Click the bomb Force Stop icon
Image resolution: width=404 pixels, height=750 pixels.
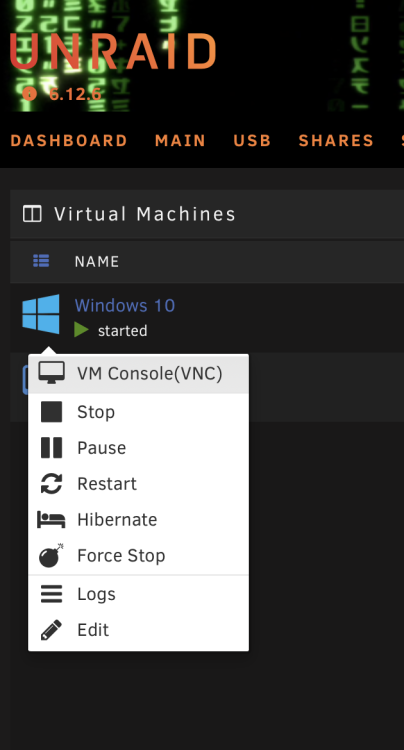(51, 555)
